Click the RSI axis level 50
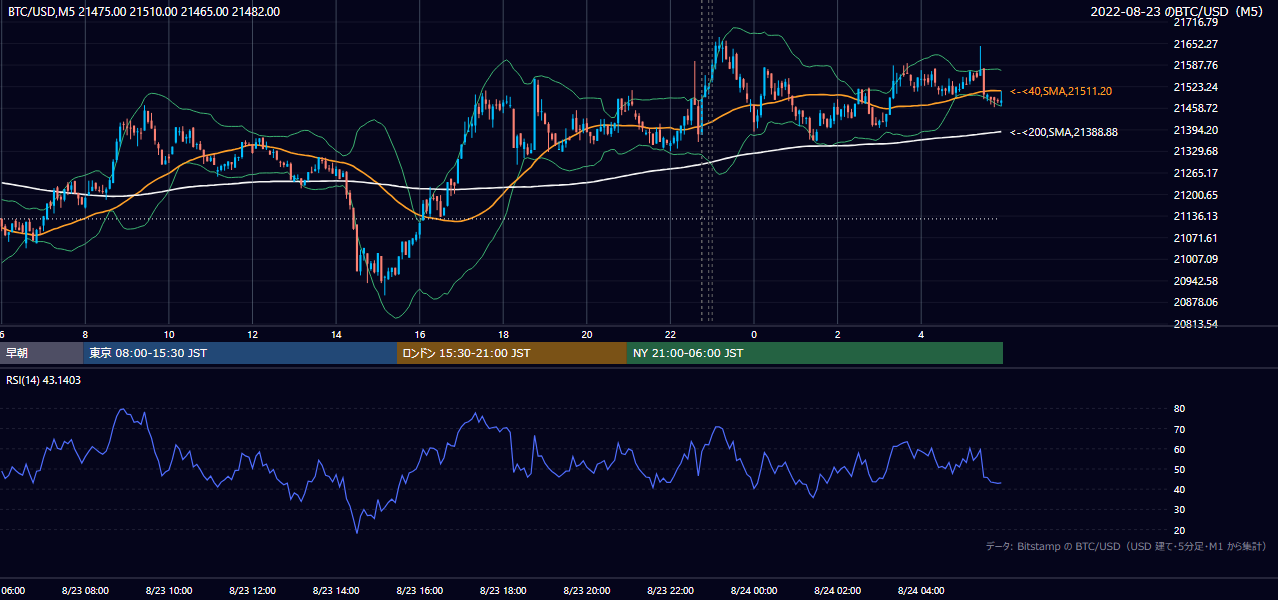Screen dimensions: 1278x600 click(1180, 469)
